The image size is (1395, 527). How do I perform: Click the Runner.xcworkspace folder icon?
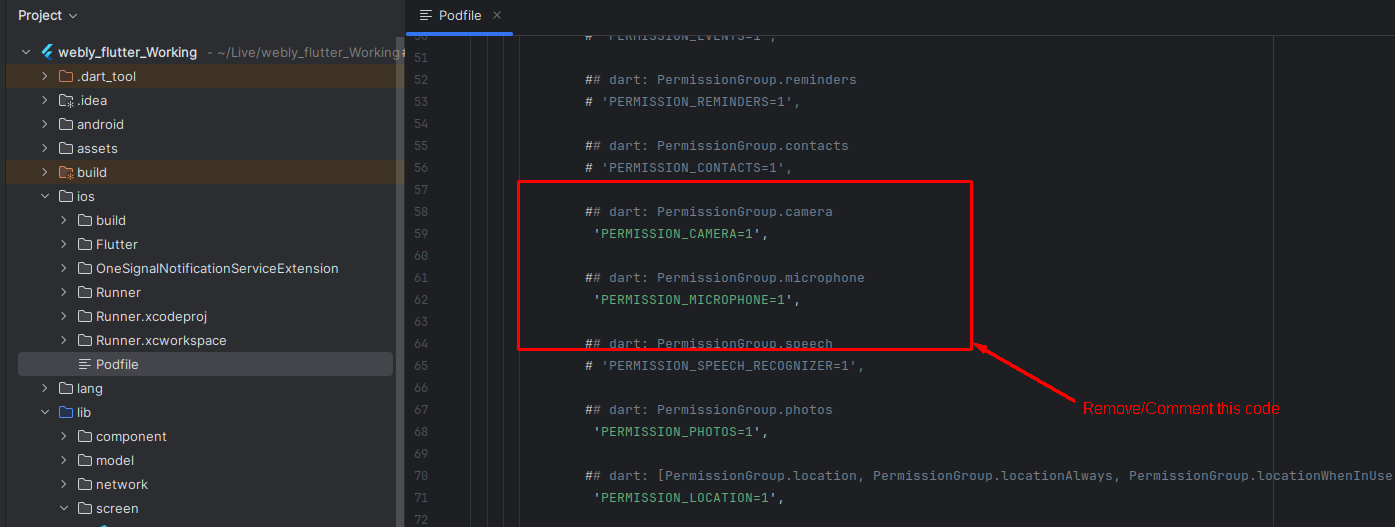(x=85, y=341)
